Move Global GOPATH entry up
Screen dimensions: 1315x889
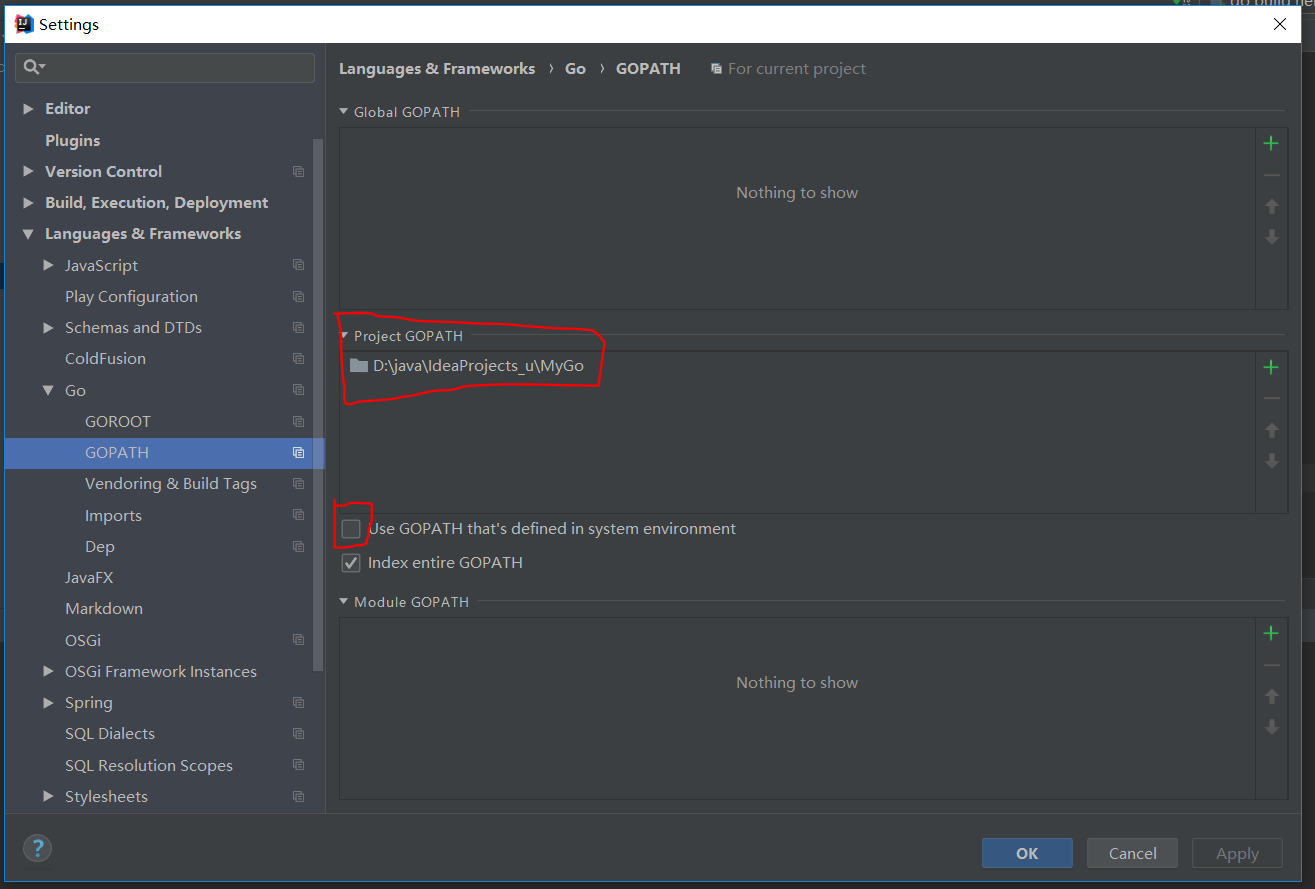coord(1271,206)
